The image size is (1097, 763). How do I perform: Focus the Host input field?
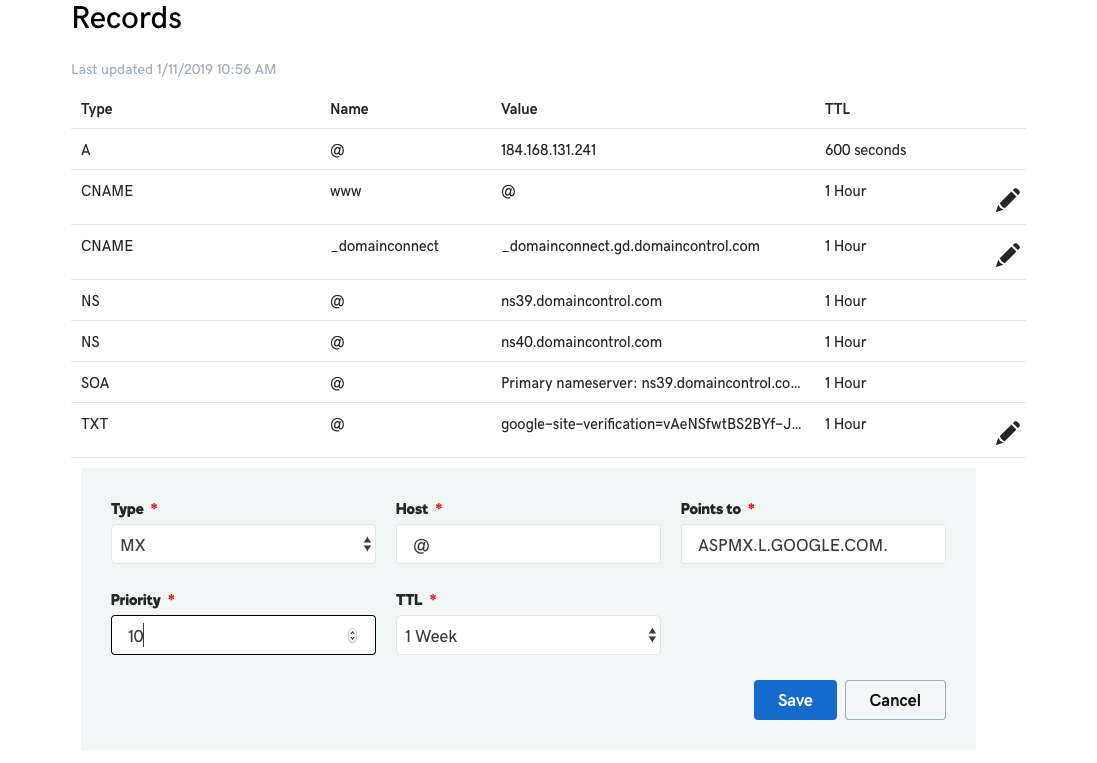click(x=528, y=544)
